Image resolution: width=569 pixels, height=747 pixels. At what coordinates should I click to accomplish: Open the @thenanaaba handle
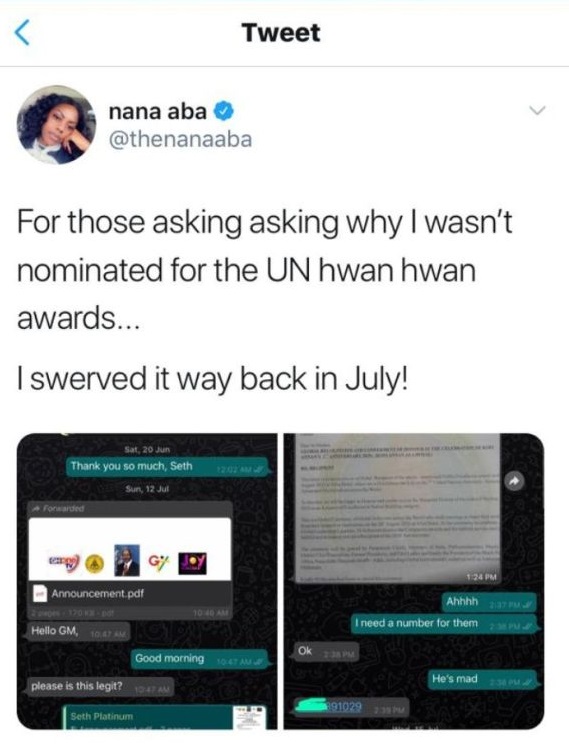click(180, 140)
